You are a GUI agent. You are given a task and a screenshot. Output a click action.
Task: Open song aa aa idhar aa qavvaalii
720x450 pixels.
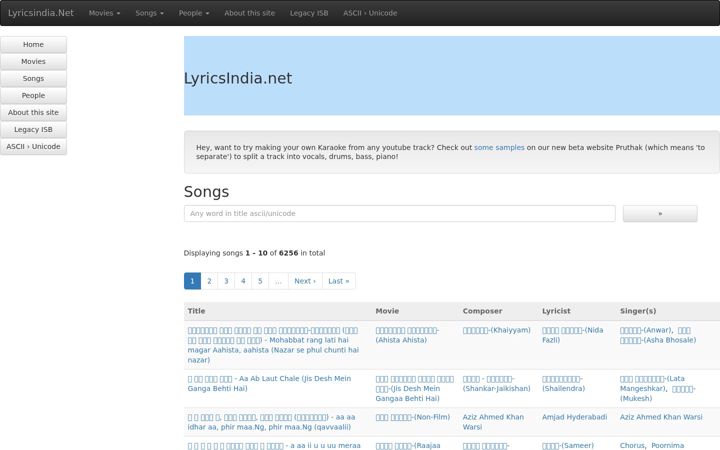coord(271,422)
